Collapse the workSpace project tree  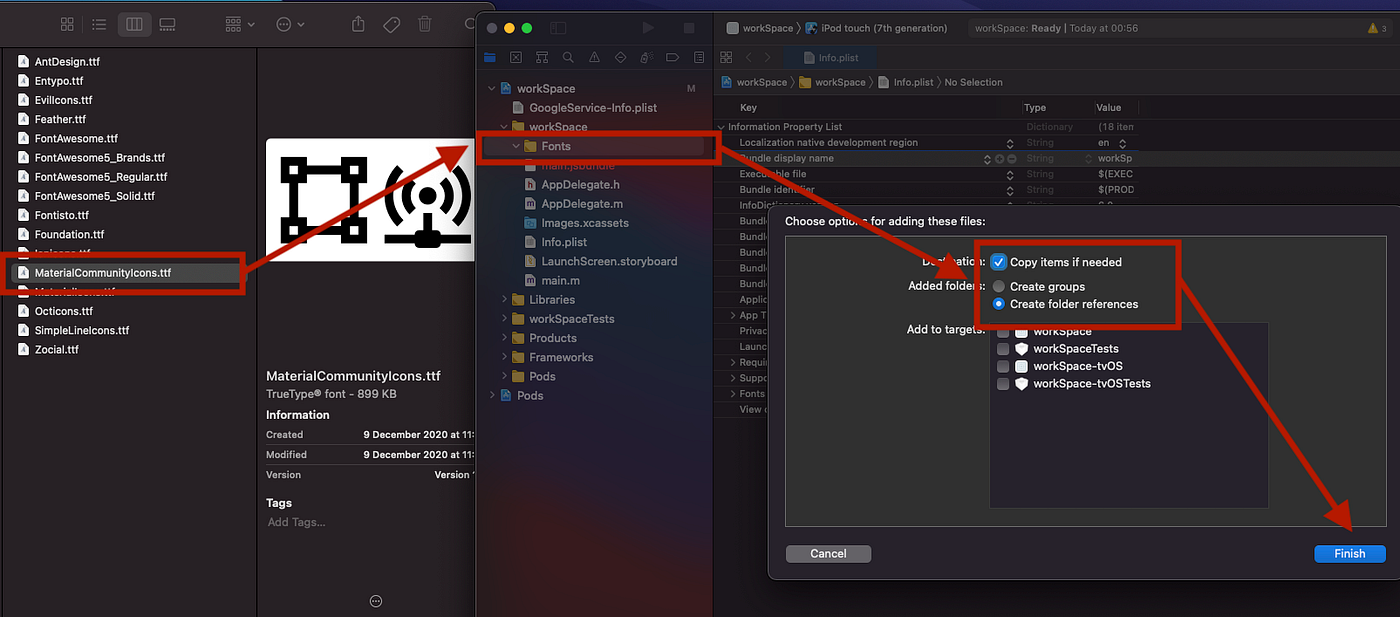tap(490, 88)
